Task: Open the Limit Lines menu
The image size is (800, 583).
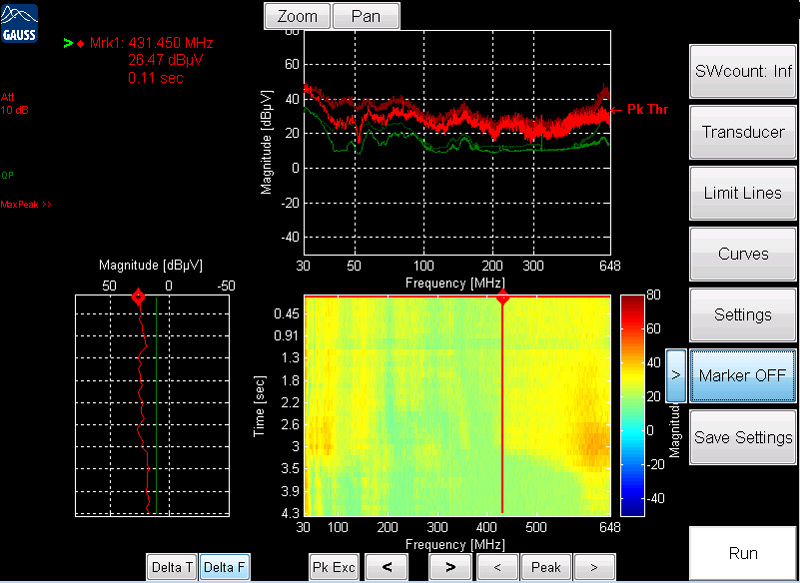Action: tap(743, 193)
